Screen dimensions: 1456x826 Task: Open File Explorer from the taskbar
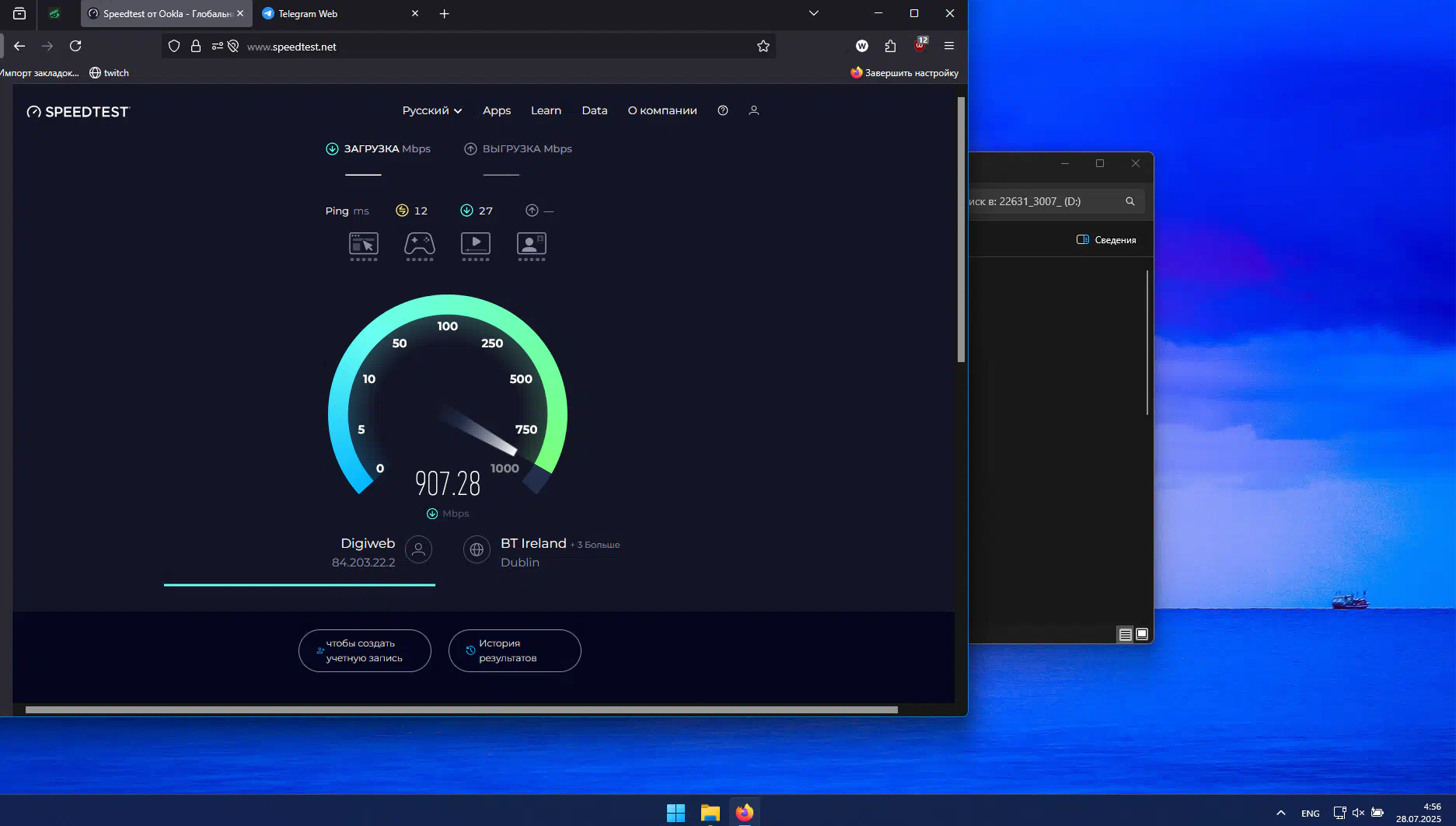(711, 813)
